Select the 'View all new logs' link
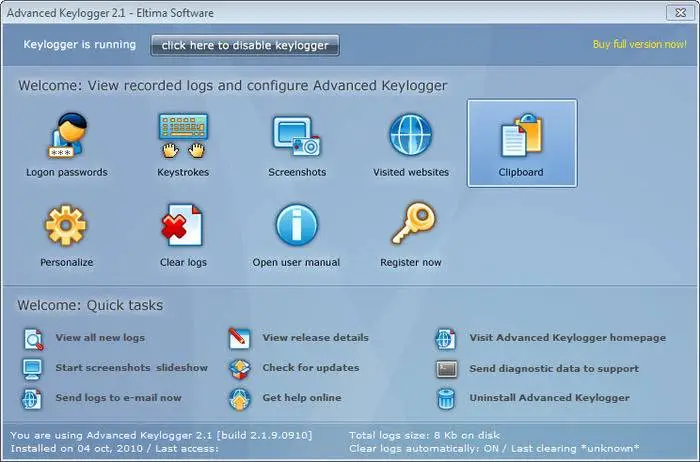Image resolution: width=700 pixels, height=462 pixels. 100,338
